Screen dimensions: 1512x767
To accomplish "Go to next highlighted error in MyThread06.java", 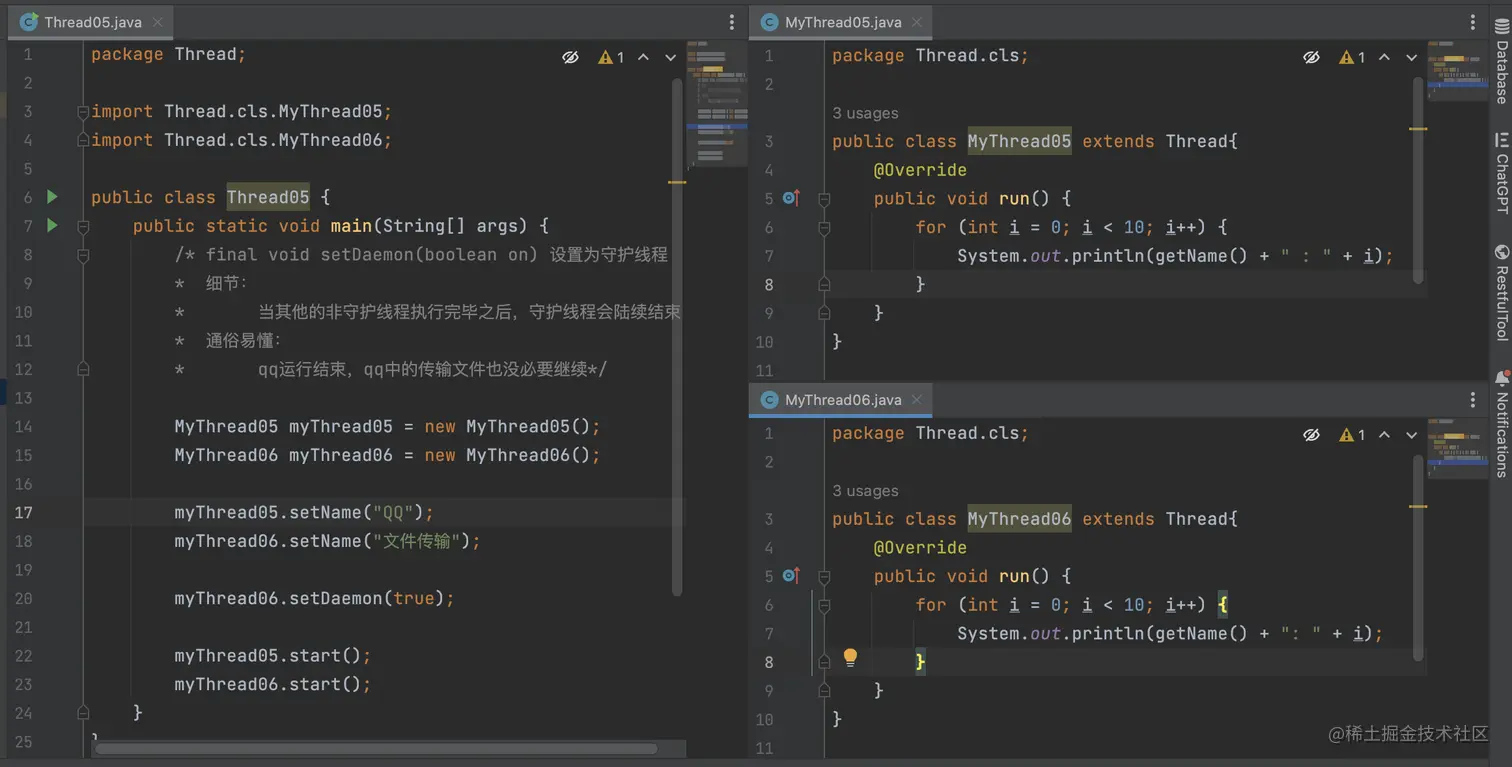I will pos(1412,435).
